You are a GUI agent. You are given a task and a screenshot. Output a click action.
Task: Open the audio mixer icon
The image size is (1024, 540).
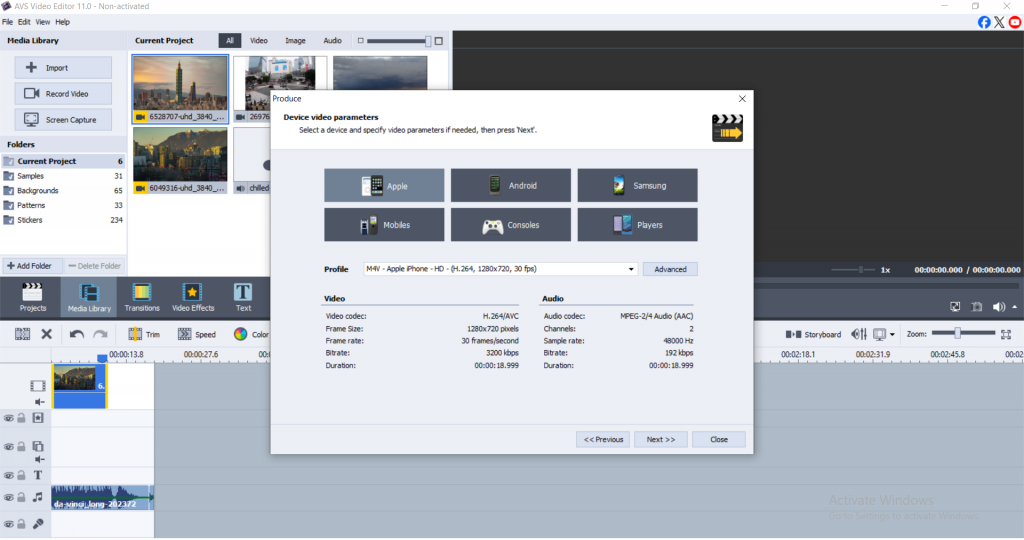[859, 334]
